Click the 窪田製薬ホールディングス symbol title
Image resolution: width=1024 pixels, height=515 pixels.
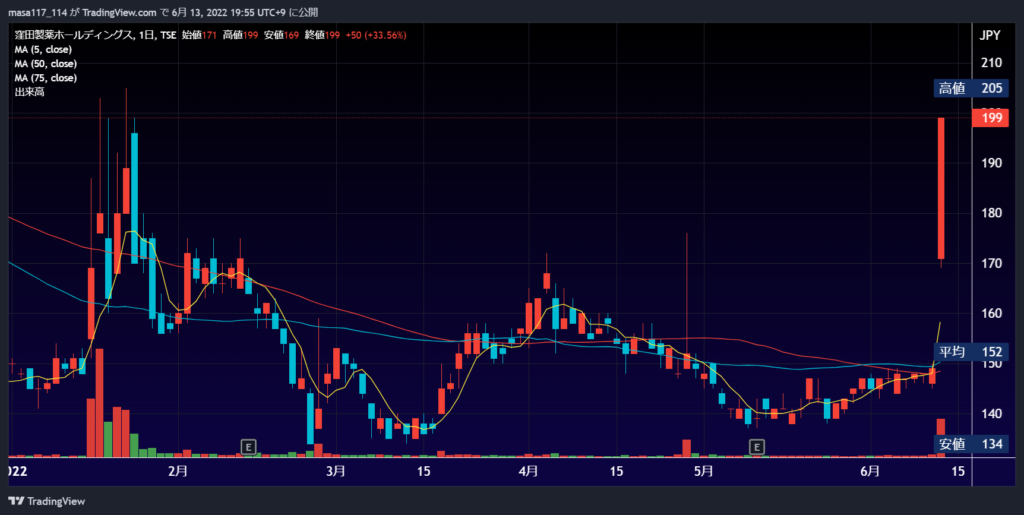coord(73,36)
